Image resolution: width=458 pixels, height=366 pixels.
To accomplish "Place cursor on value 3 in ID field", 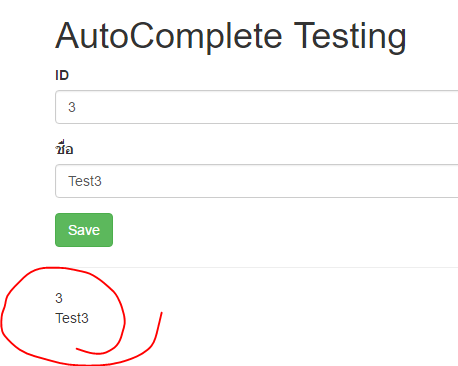I will [x=72, y=107].
